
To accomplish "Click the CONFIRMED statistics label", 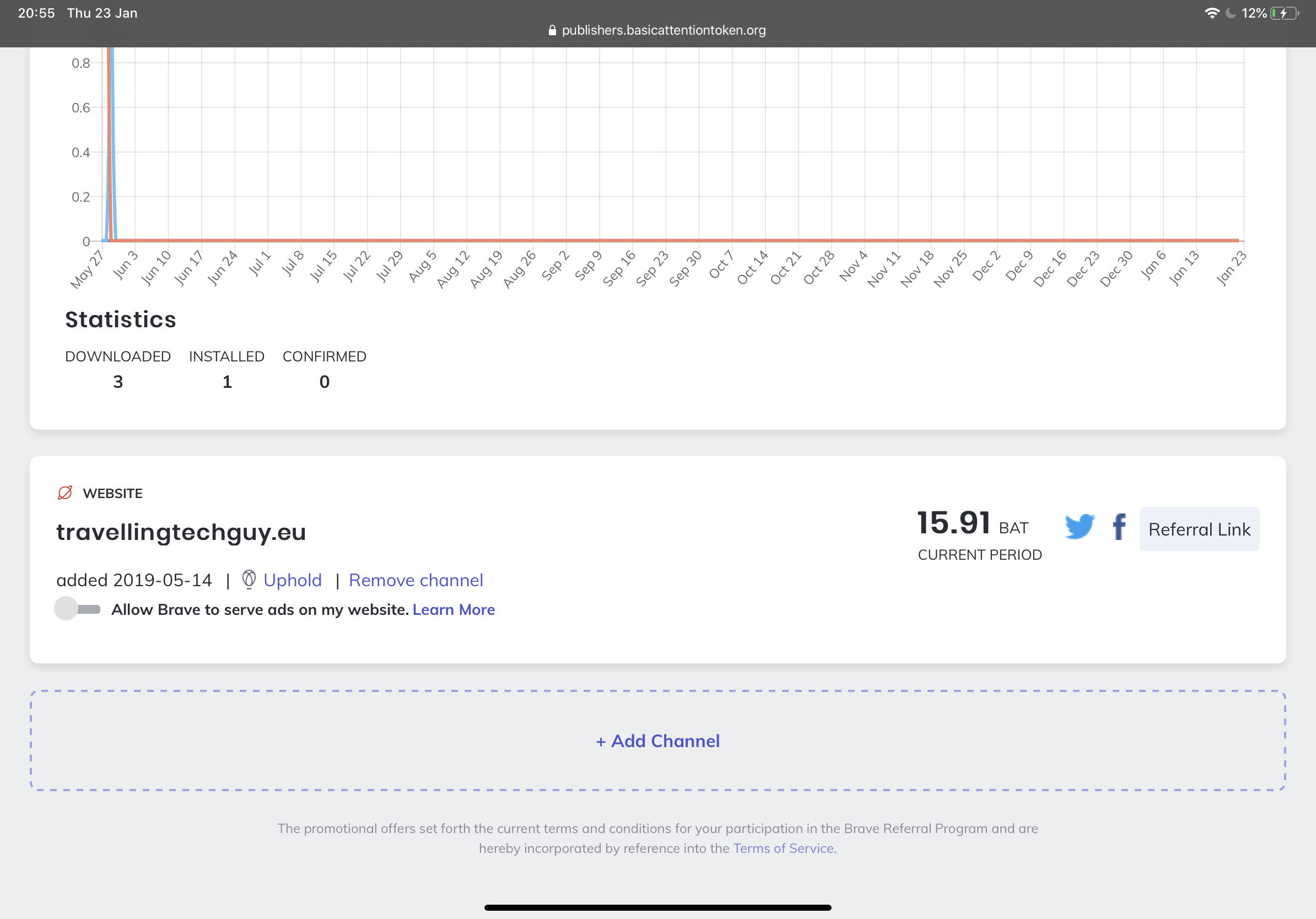I will click(x=325, y=356).
